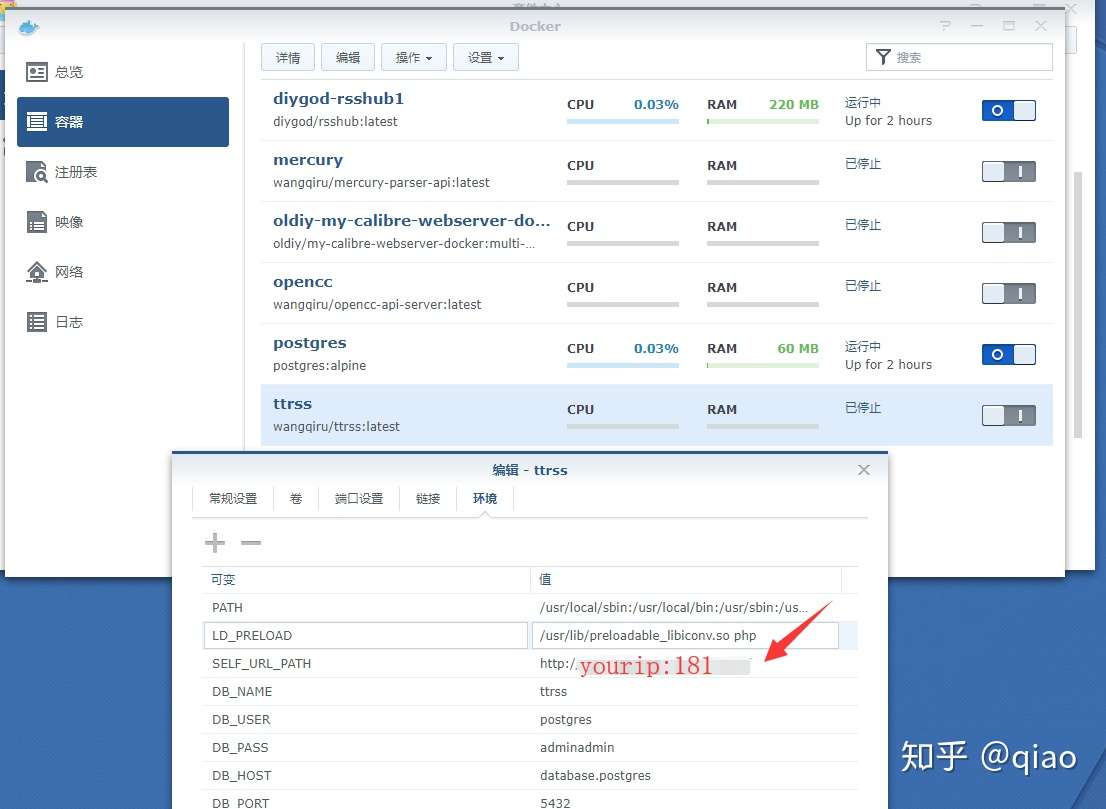Select the 环境 environment tab
Screen dimensions: 1106x809
[x=485, y=499]
